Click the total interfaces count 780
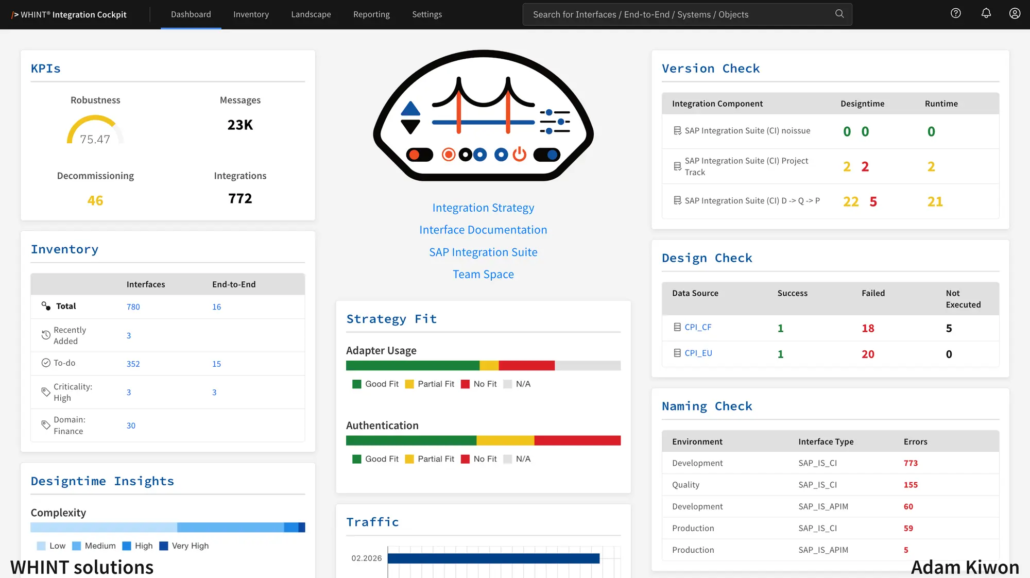The width and height of the screenshot is (1030, 578). (x=133, y=307)
